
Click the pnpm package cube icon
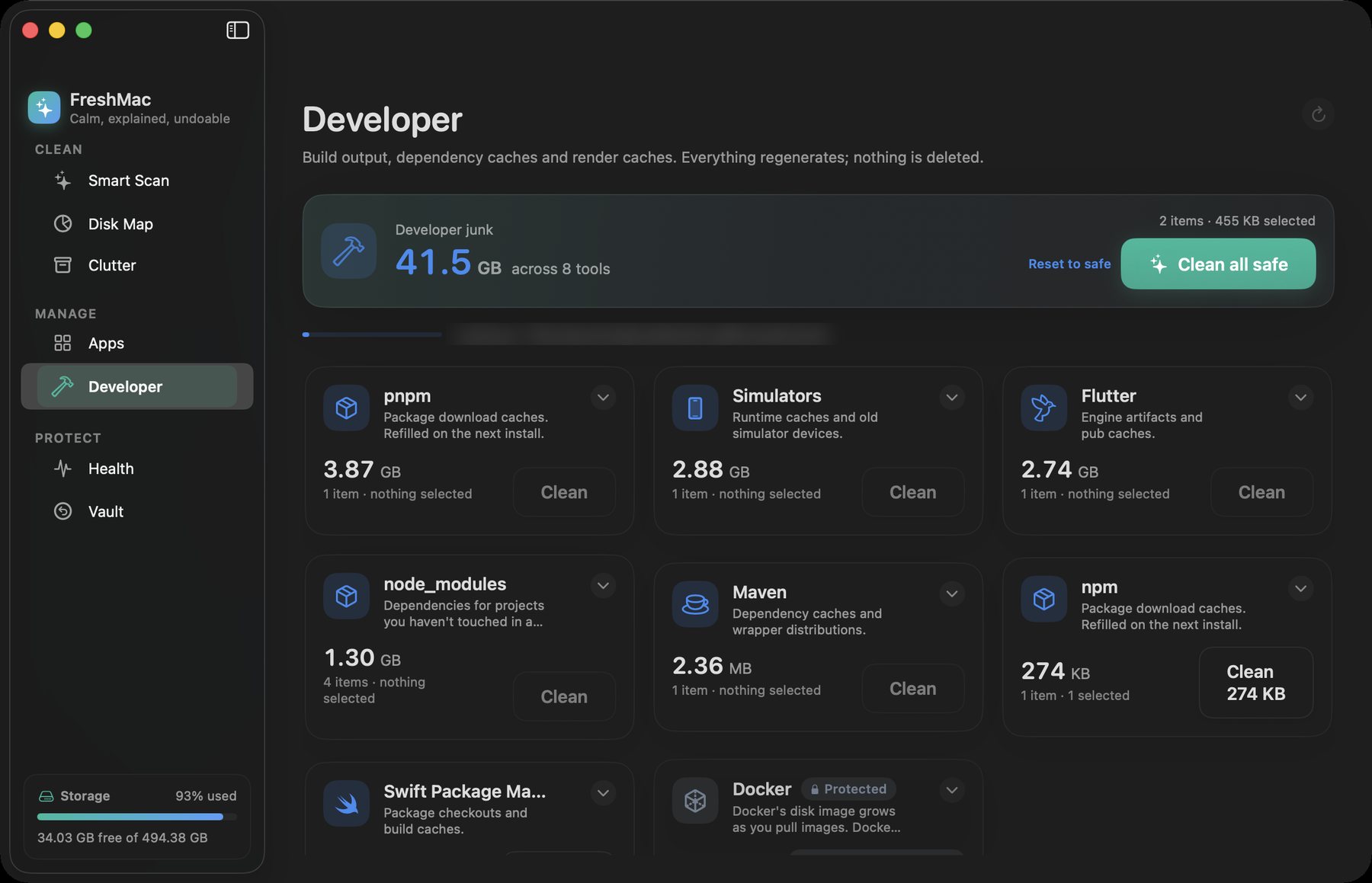347,408
